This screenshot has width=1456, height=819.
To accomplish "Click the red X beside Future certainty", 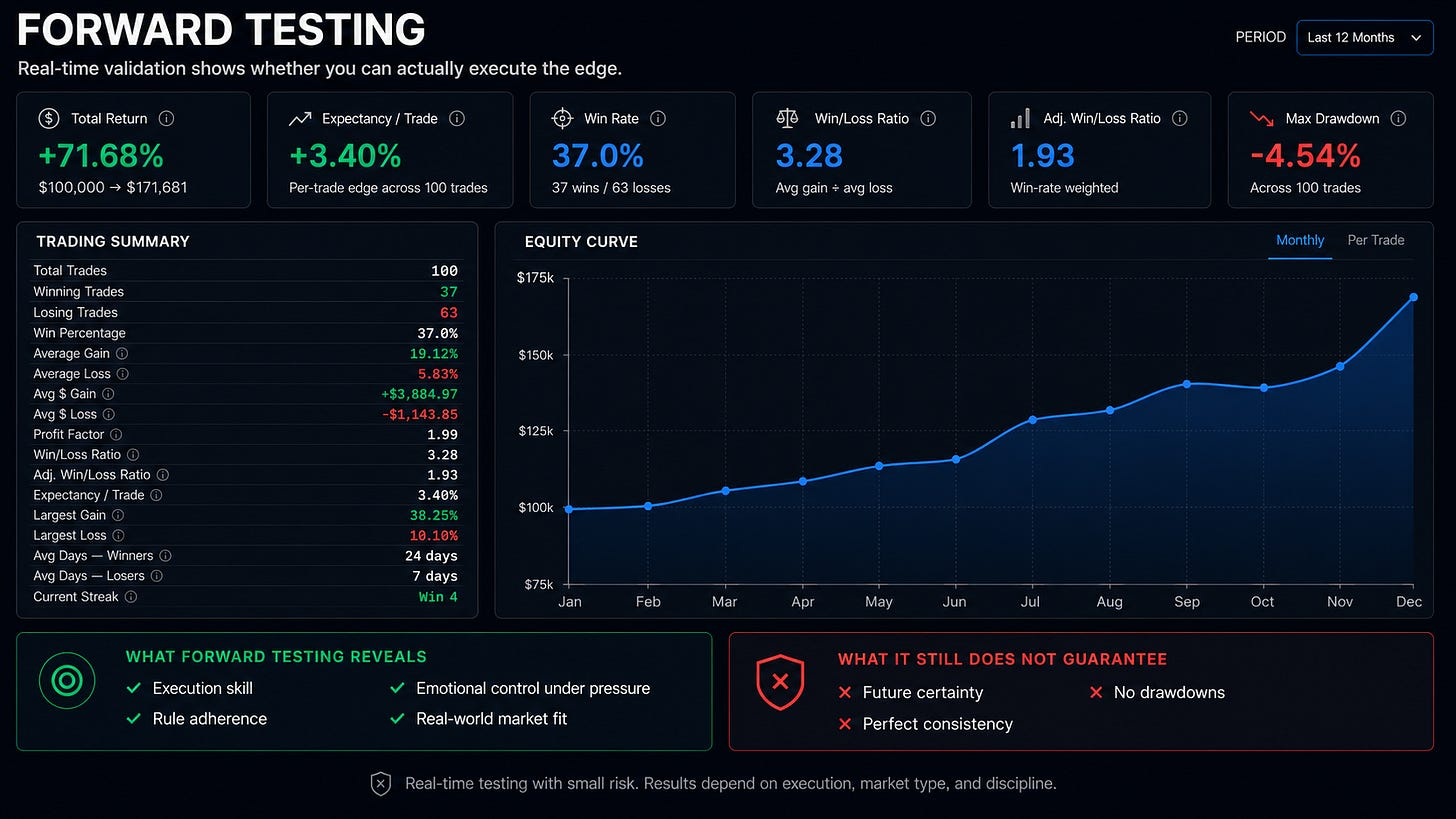I will point(845,692).
